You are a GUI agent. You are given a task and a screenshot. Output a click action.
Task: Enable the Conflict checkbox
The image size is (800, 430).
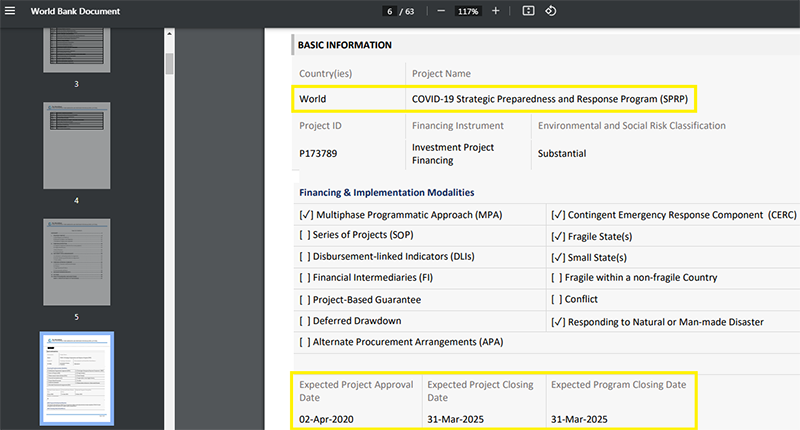(556, 299)
